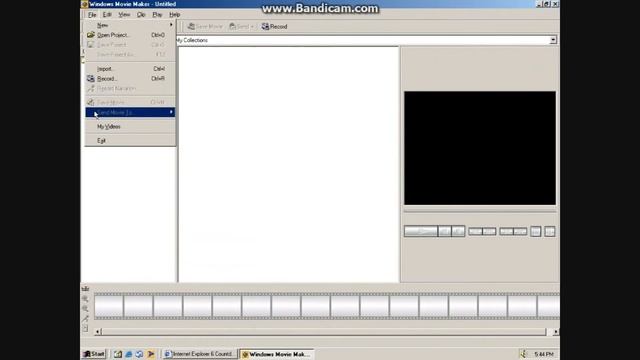The image size is (640, 360).
Task: Click the Start button
Action: click(94, 354)
